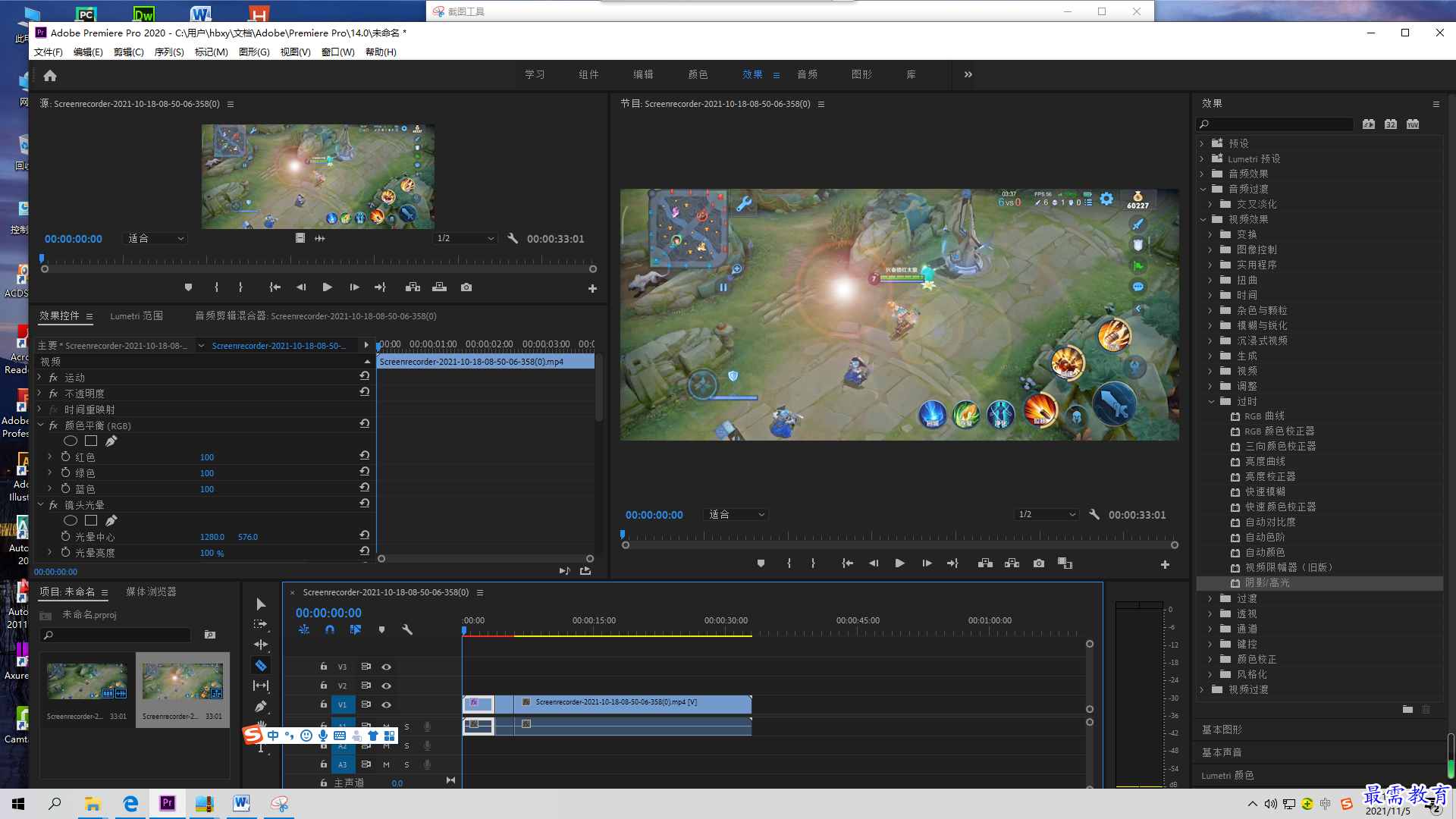Hide V1 track output eye
Viewport: 1456px width, 819px height.
tap(386, 704)
